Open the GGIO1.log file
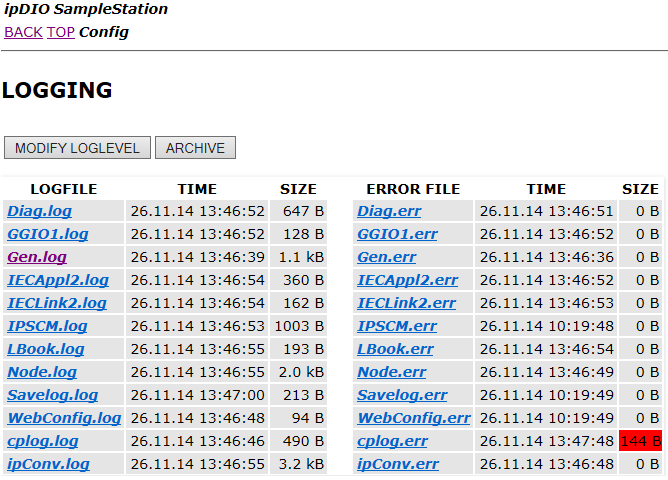The image size is (668, 480). pyautogui.click(x=48, y=234)
